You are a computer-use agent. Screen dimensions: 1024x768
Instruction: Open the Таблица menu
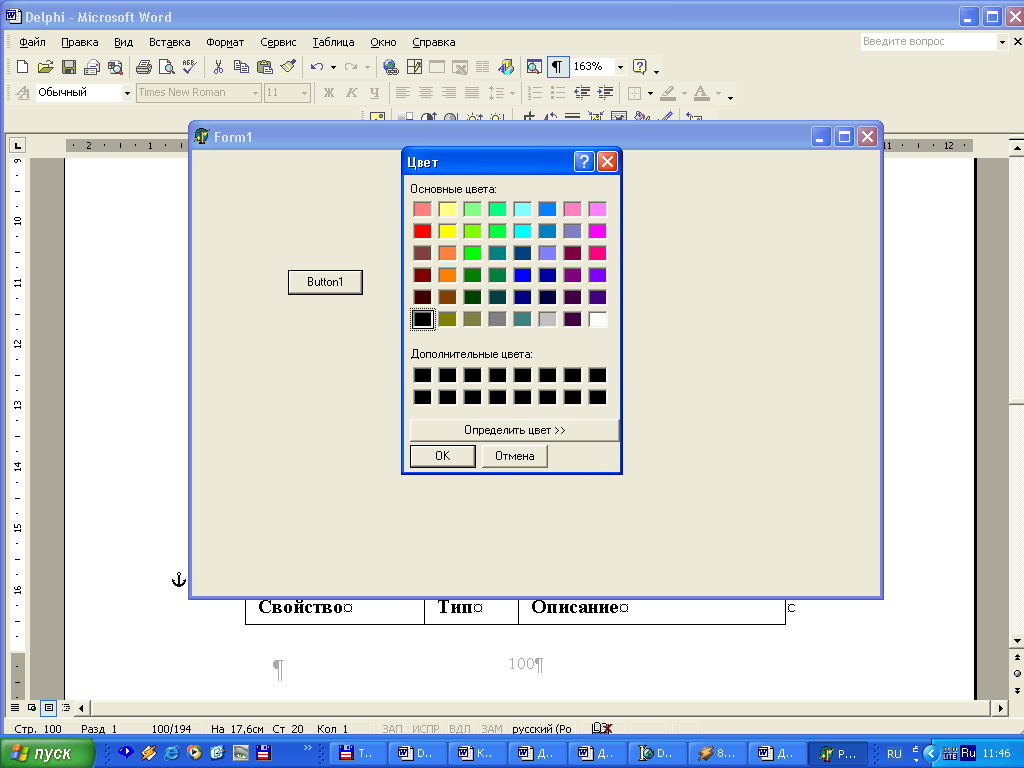(333, 42)
